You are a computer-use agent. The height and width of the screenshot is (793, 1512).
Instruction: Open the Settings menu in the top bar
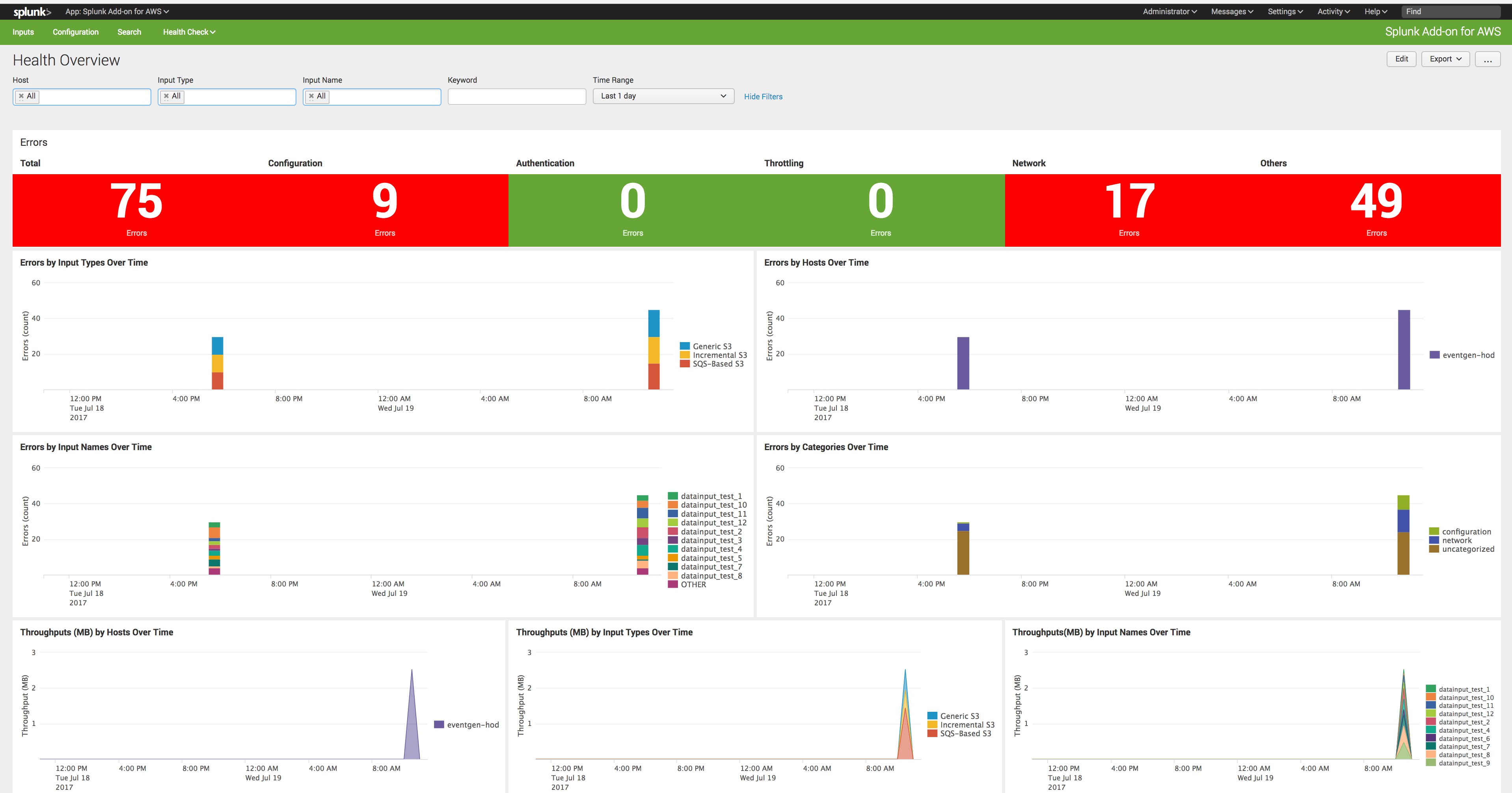click(x=1285, y=11)
